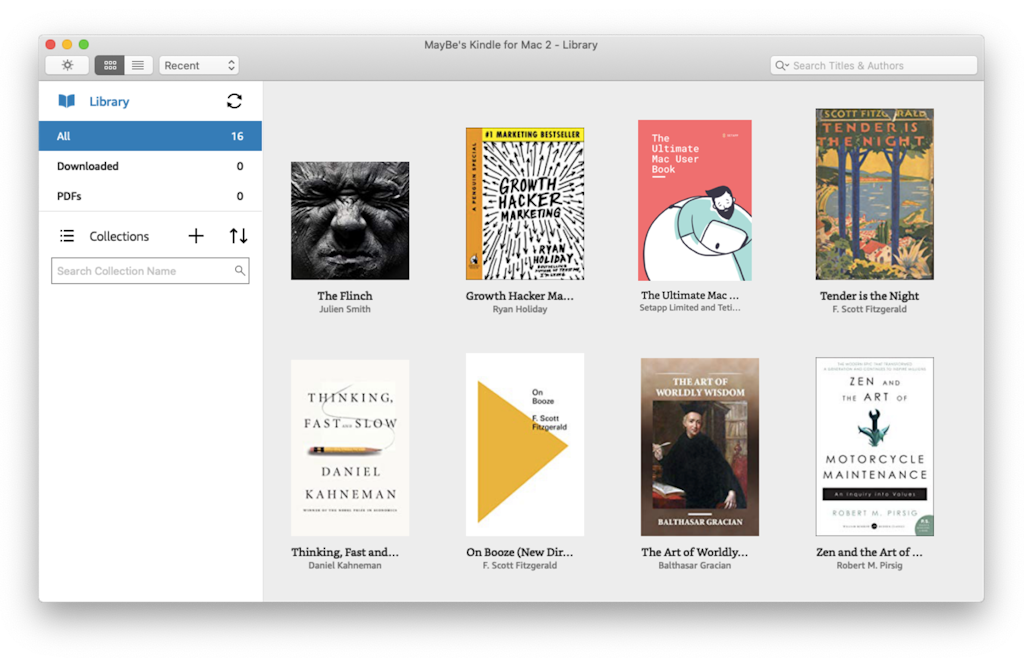Open the Recent sort dropdown

pos(199,65)
